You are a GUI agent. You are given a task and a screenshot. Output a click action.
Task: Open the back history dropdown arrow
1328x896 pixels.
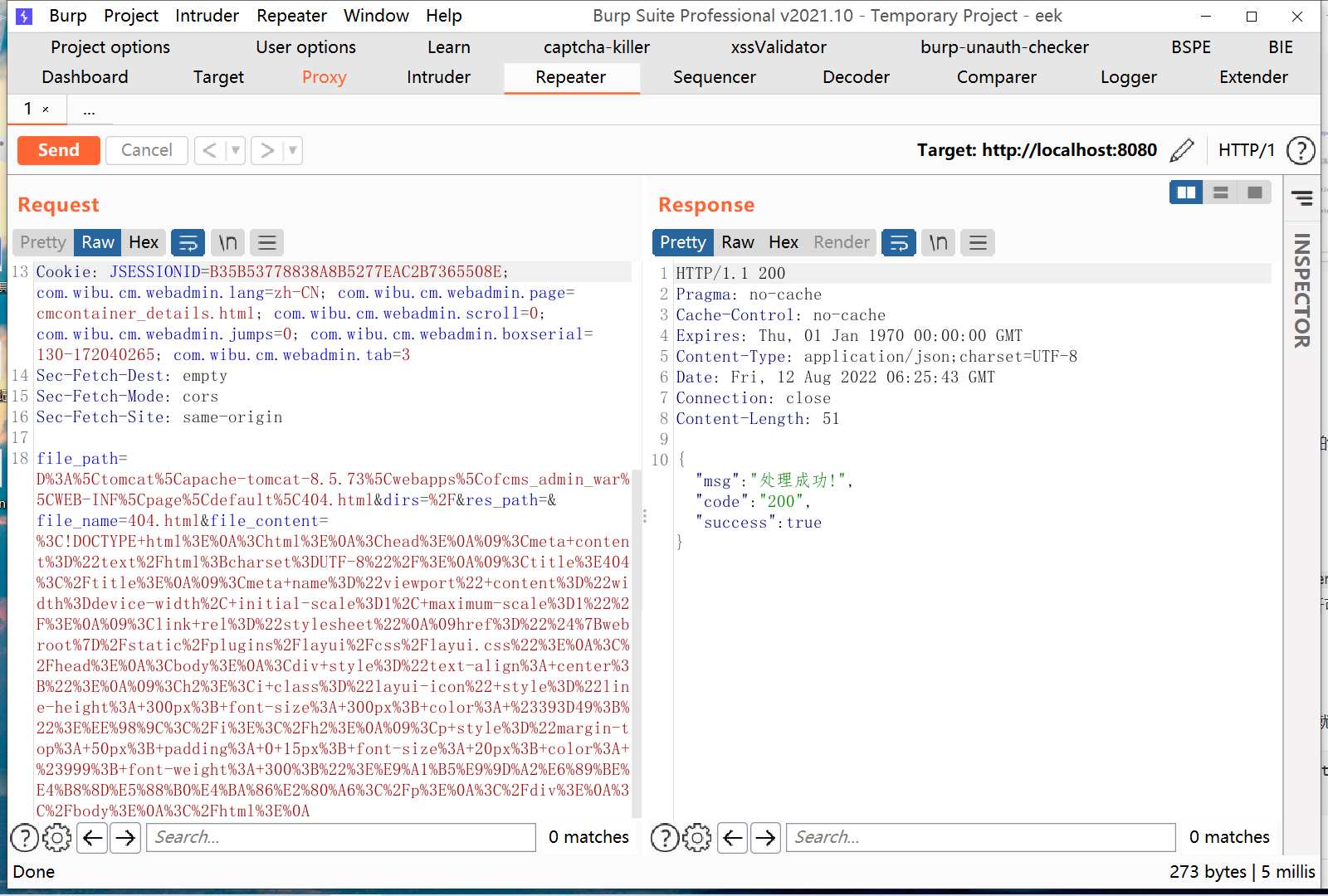pyautogui.click(x=236, y=150)
